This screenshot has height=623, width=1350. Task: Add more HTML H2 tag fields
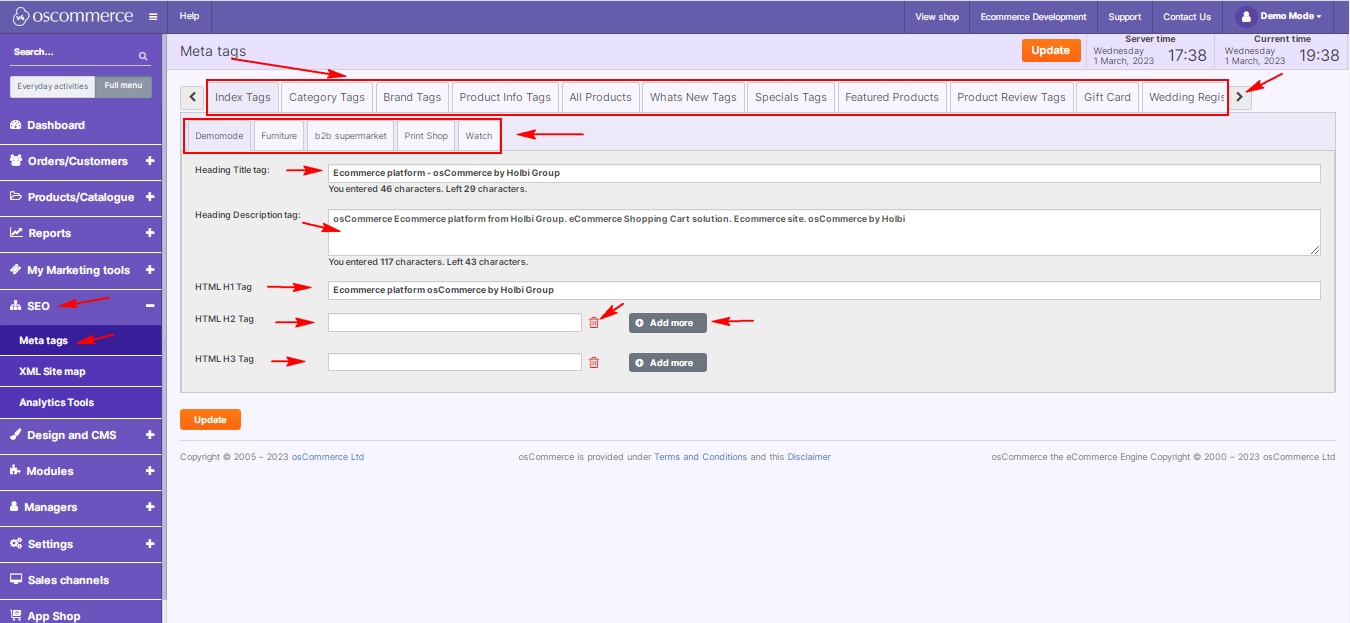coord(668,322)
